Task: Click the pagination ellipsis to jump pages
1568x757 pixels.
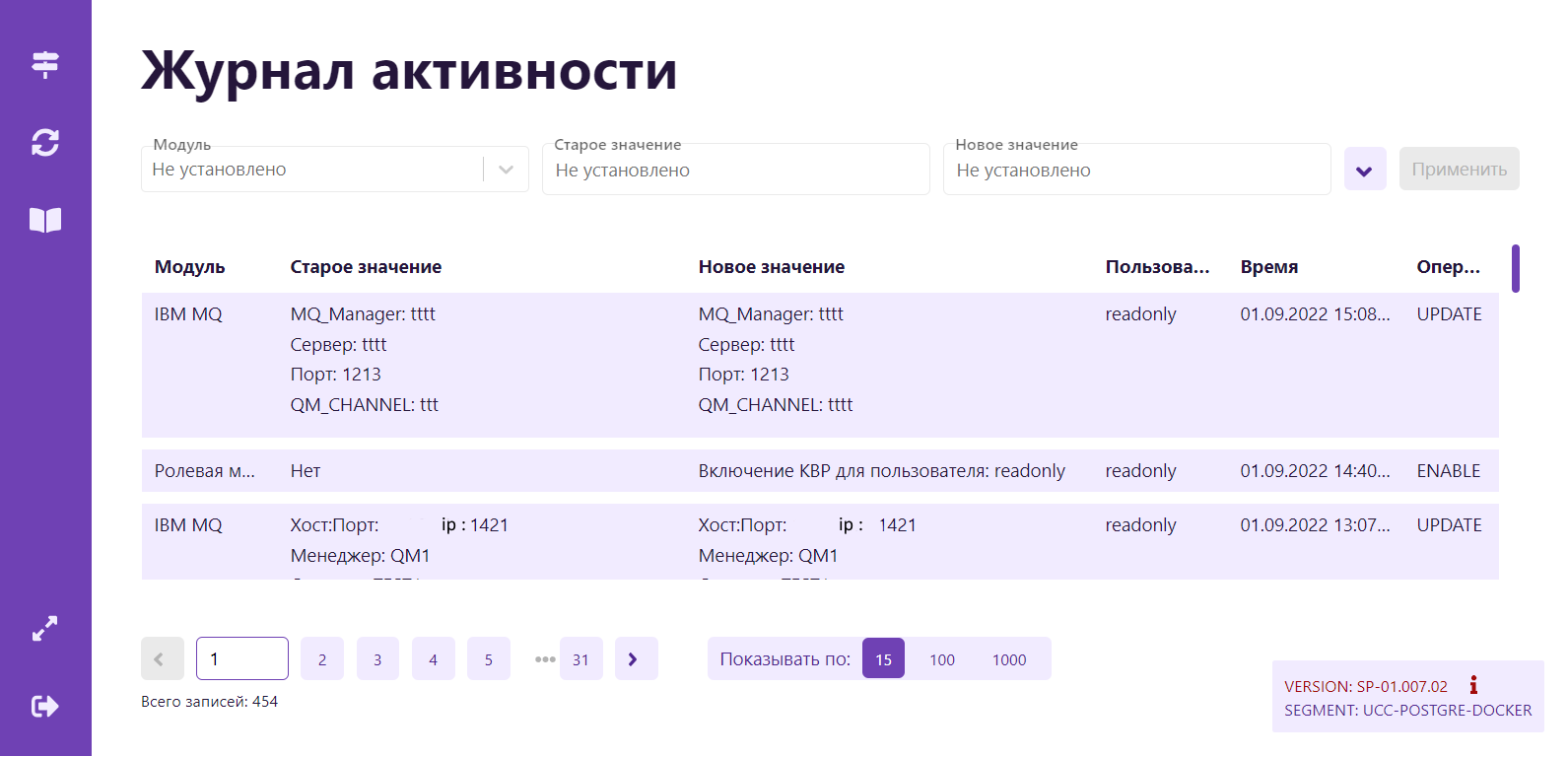Action: click(x=544, y=659)
